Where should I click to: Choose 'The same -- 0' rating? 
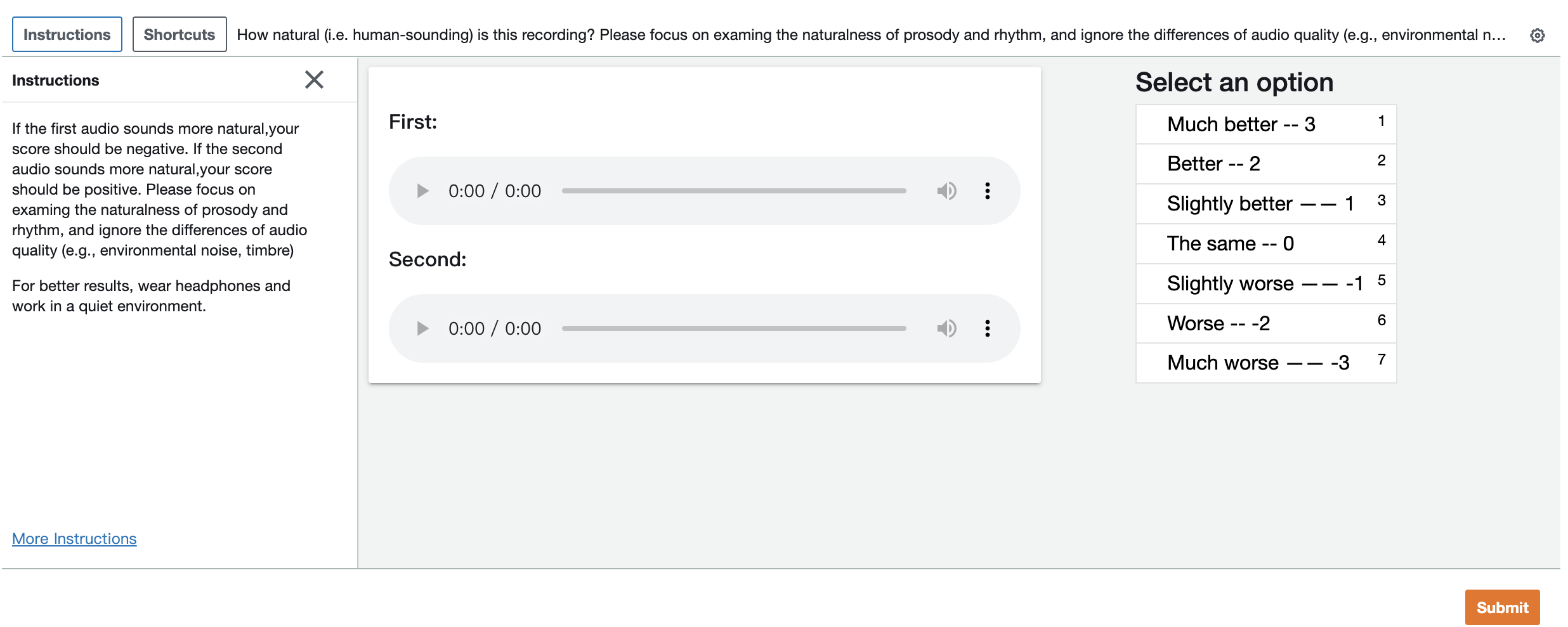(1265, 244)
